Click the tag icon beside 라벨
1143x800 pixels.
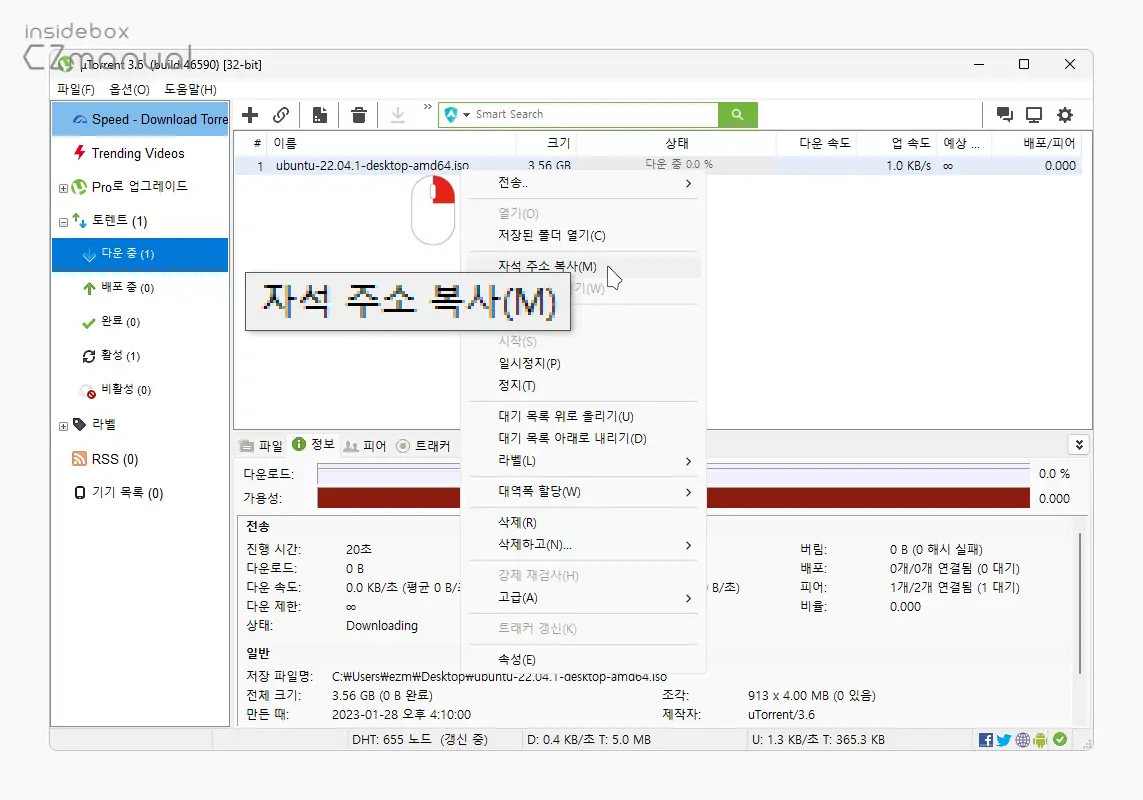tap(79, 424)
